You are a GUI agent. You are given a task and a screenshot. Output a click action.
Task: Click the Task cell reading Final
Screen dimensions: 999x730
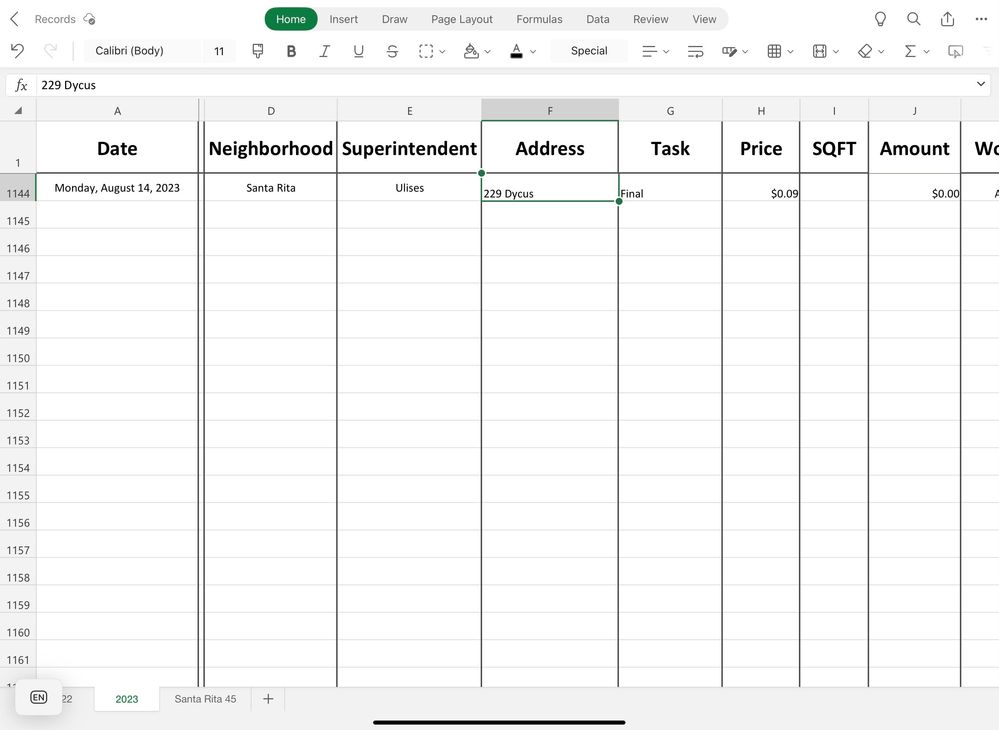click(670, 188)
